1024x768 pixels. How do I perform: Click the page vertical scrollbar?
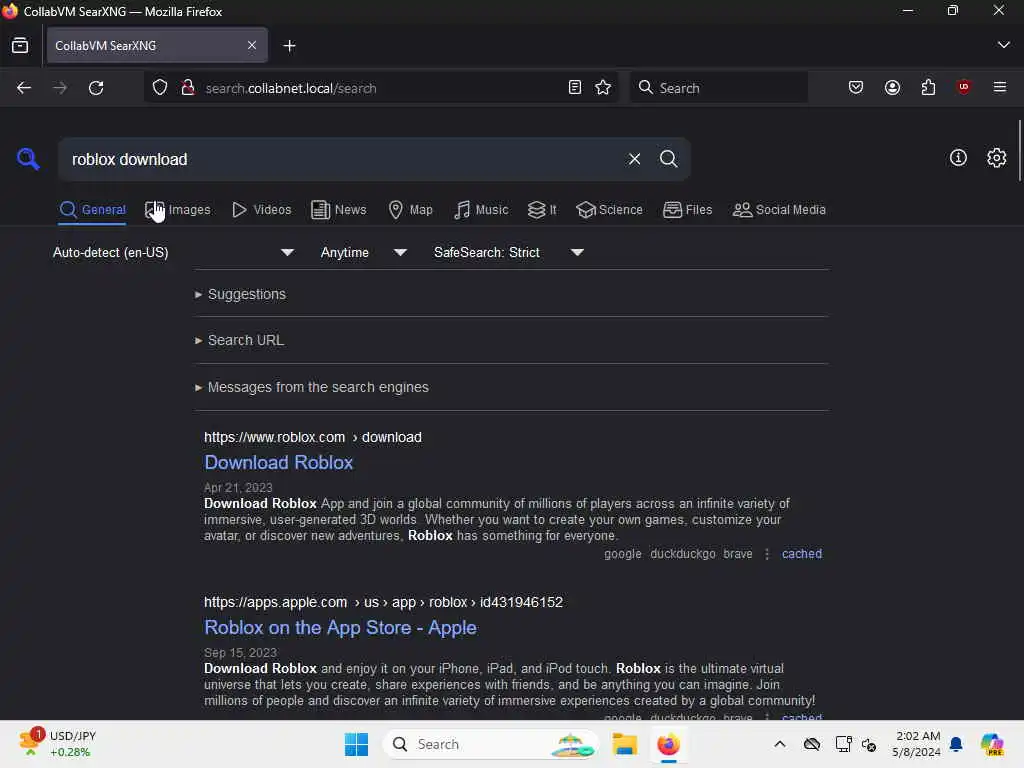pos(1019,150)
